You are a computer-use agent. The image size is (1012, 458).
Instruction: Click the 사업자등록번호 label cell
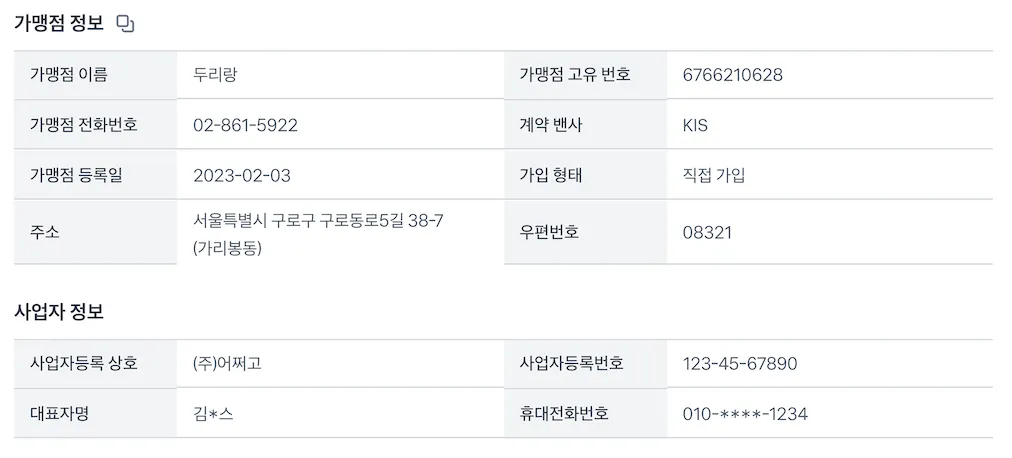click(571, 363)
